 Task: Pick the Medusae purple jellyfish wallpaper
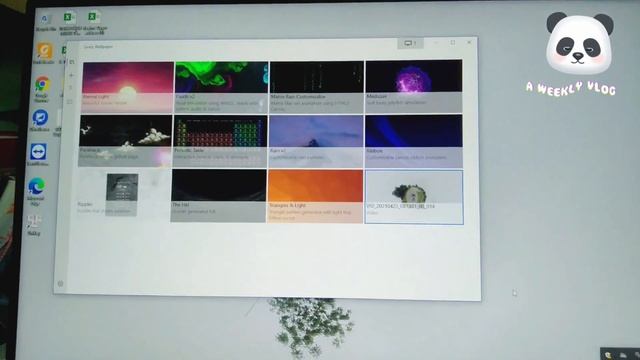click(414, 87)
